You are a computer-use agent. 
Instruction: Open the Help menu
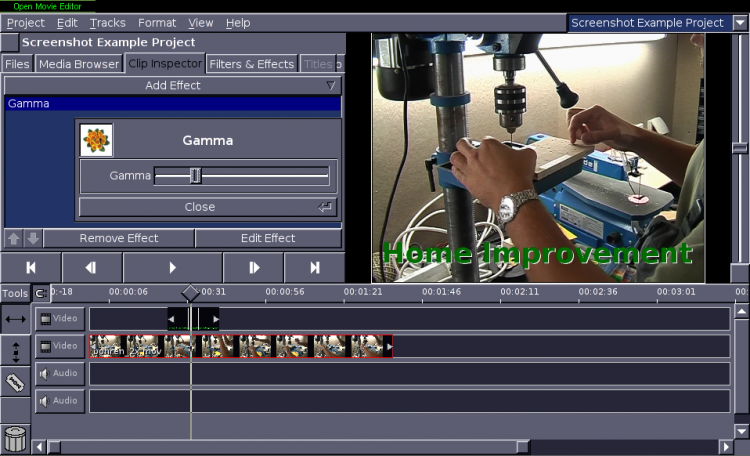coord(238,22)
